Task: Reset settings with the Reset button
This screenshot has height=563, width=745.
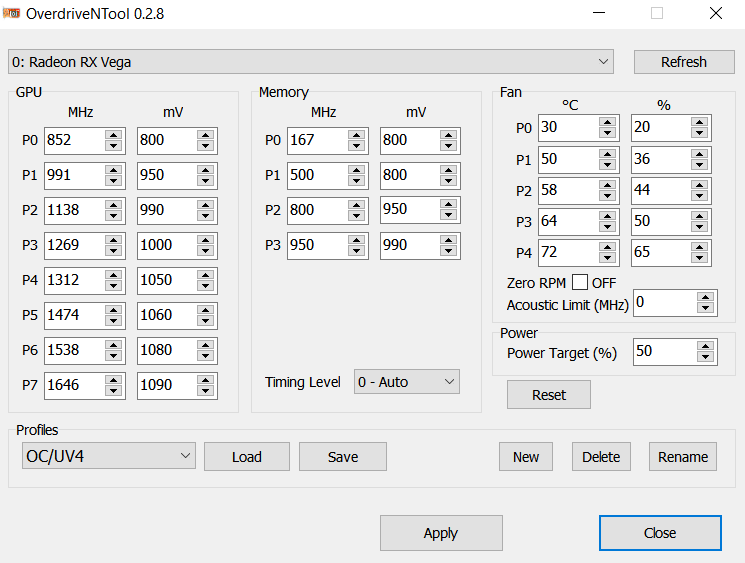Action: pos(549,395)
